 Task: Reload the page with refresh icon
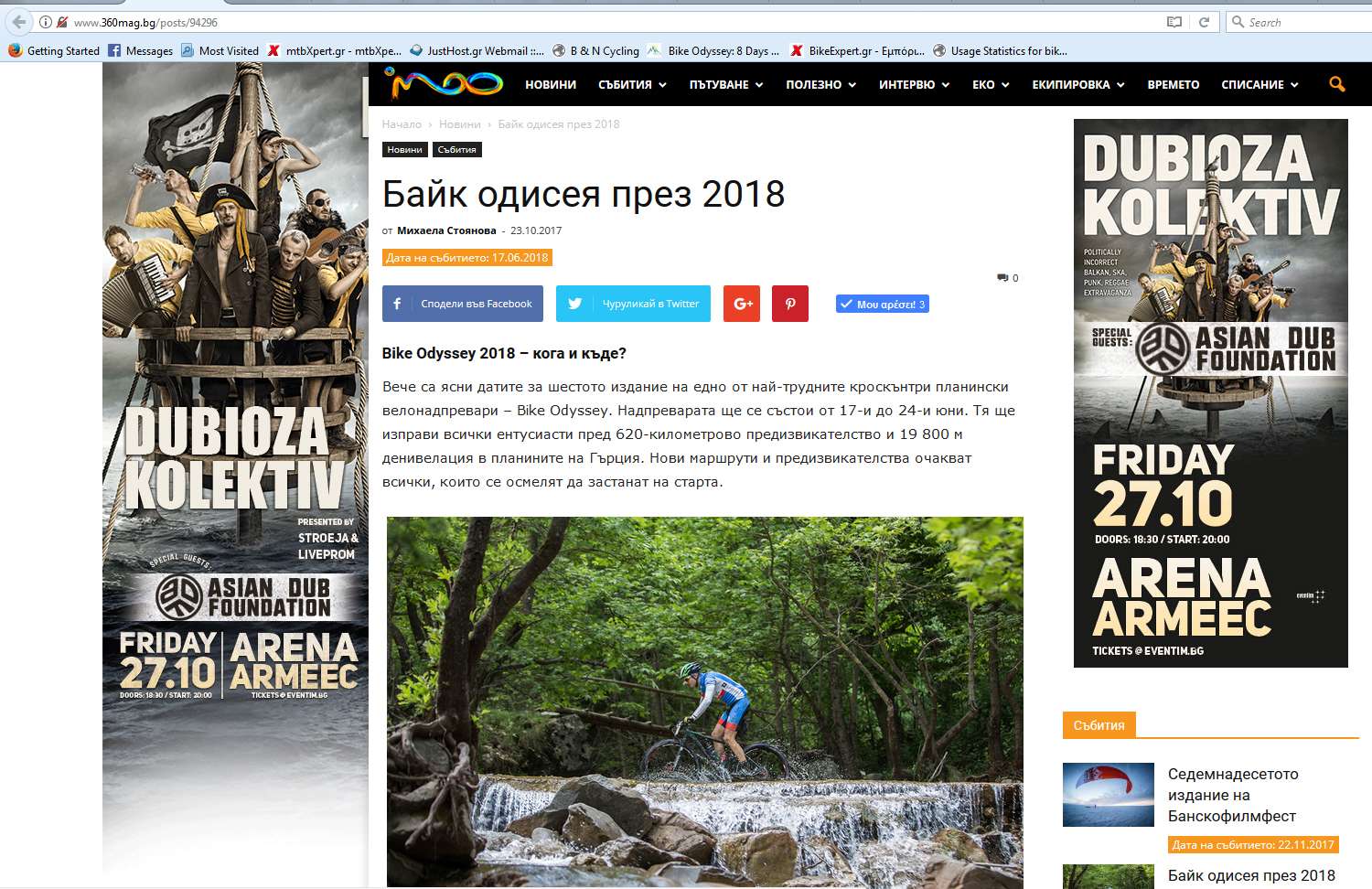tap(1204, 22)
